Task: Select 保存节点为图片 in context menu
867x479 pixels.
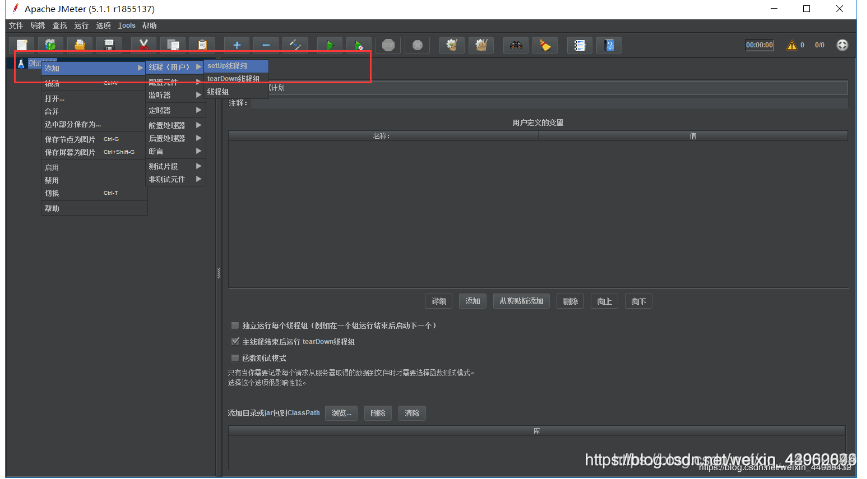Action: [x=93, y=139]
